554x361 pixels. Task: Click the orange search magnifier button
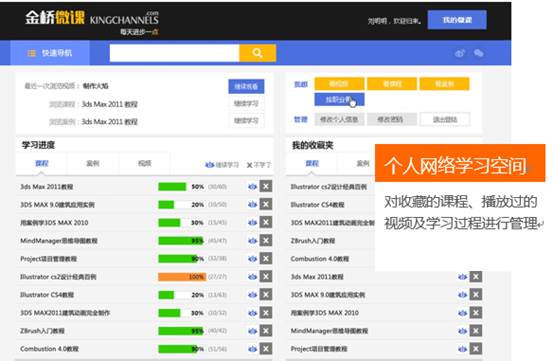tap(258, 53)
